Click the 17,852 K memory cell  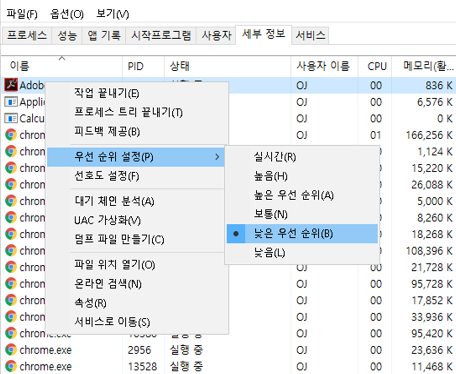coord(432,300)
